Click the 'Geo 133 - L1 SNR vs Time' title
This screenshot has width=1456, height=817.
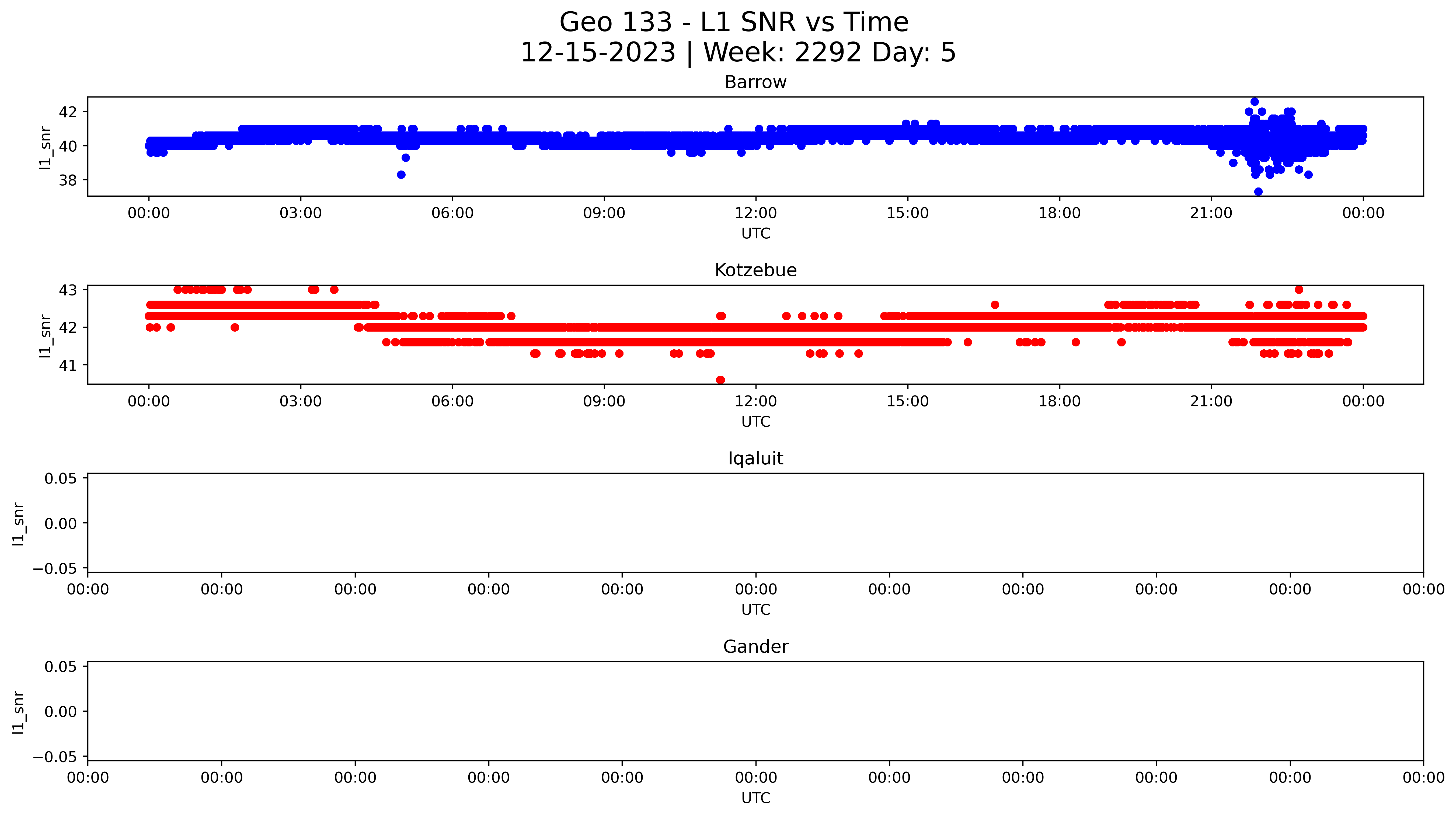(734, 23)
